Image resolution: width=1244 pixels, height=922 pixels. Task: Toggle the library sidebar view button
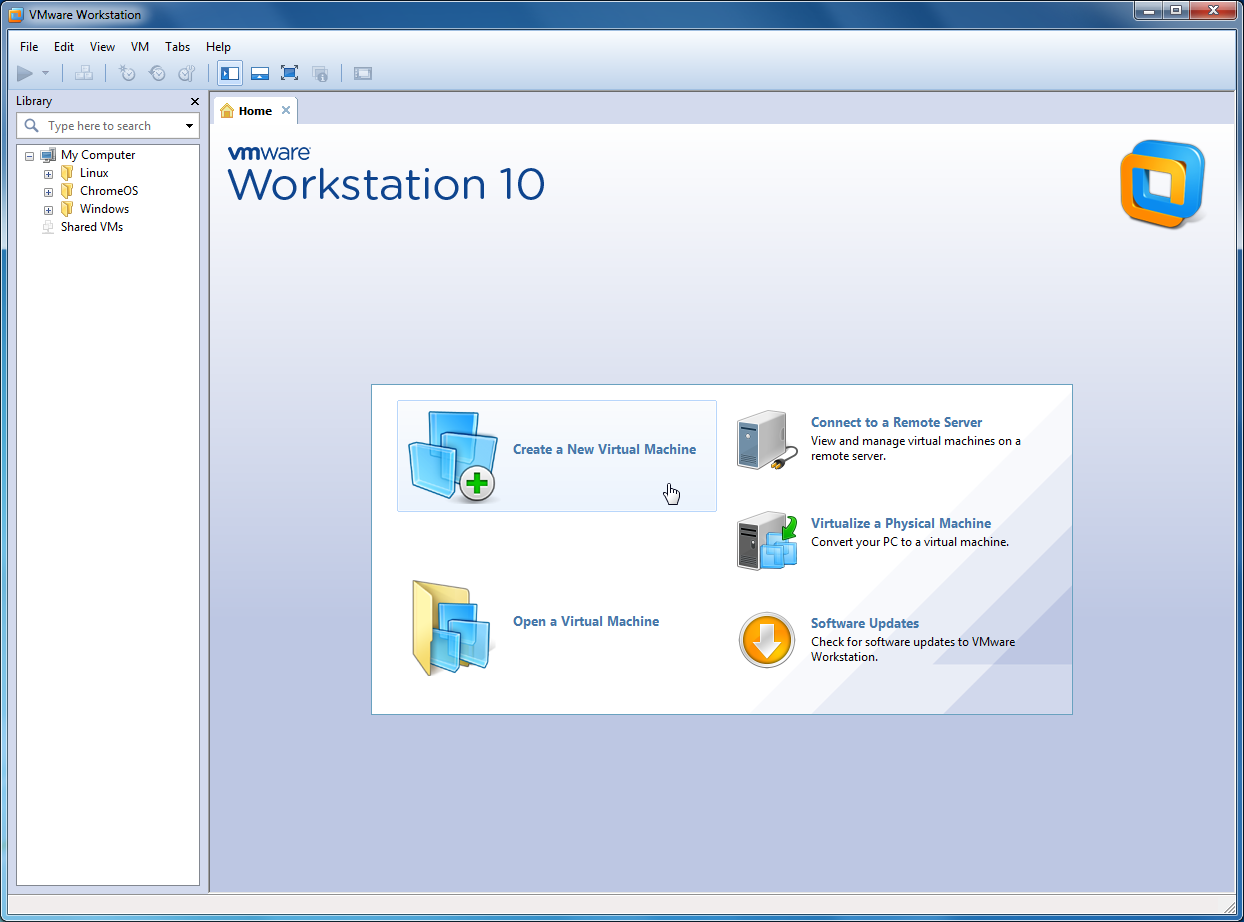click(230, 73)
